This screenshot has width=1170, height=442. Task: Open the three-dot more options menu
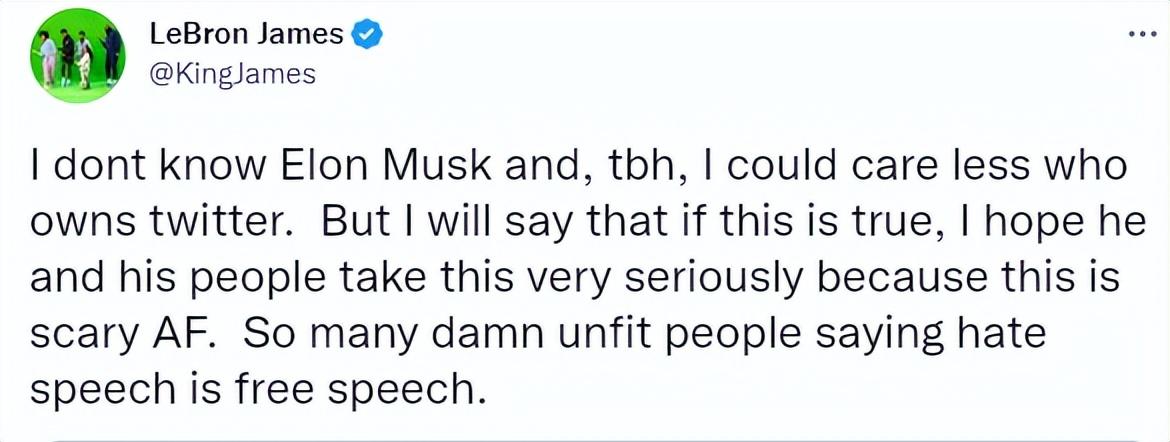(1141, 35)
